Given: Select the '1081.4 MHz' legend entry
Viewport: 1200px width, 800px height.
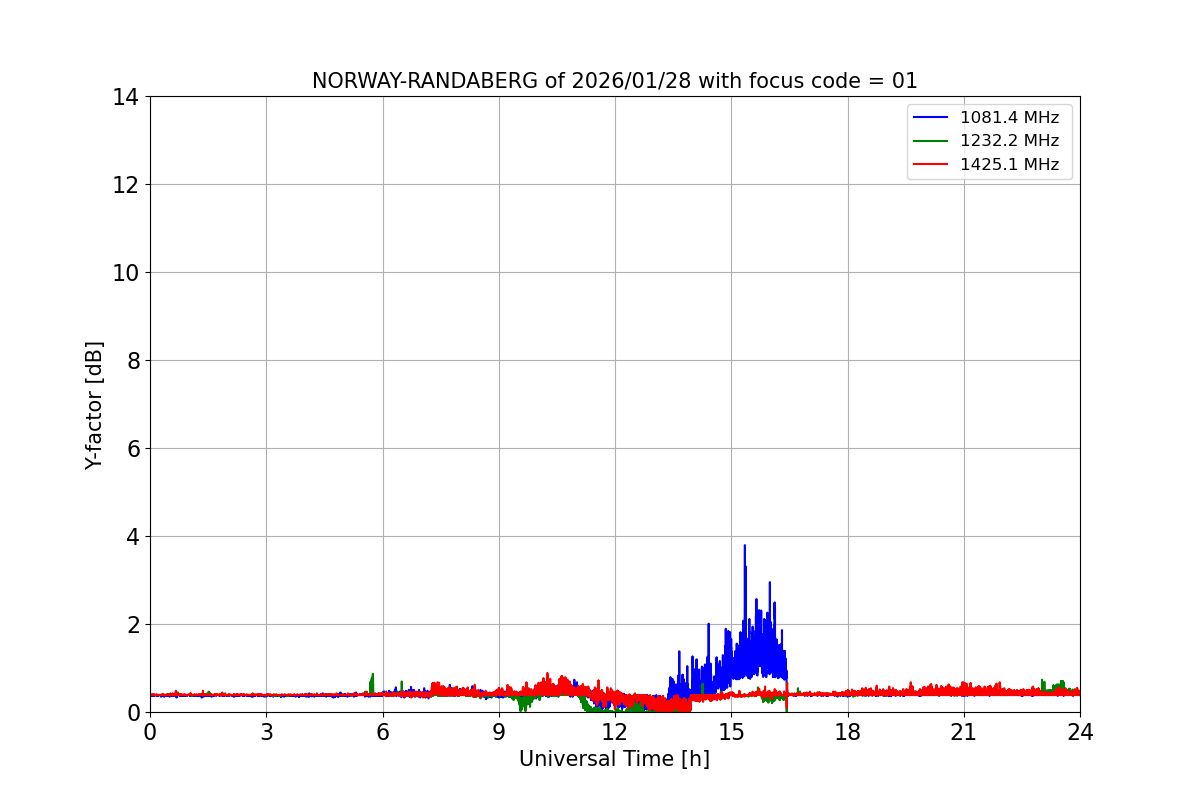Looking at the screenshot, I should point(1009,118).
